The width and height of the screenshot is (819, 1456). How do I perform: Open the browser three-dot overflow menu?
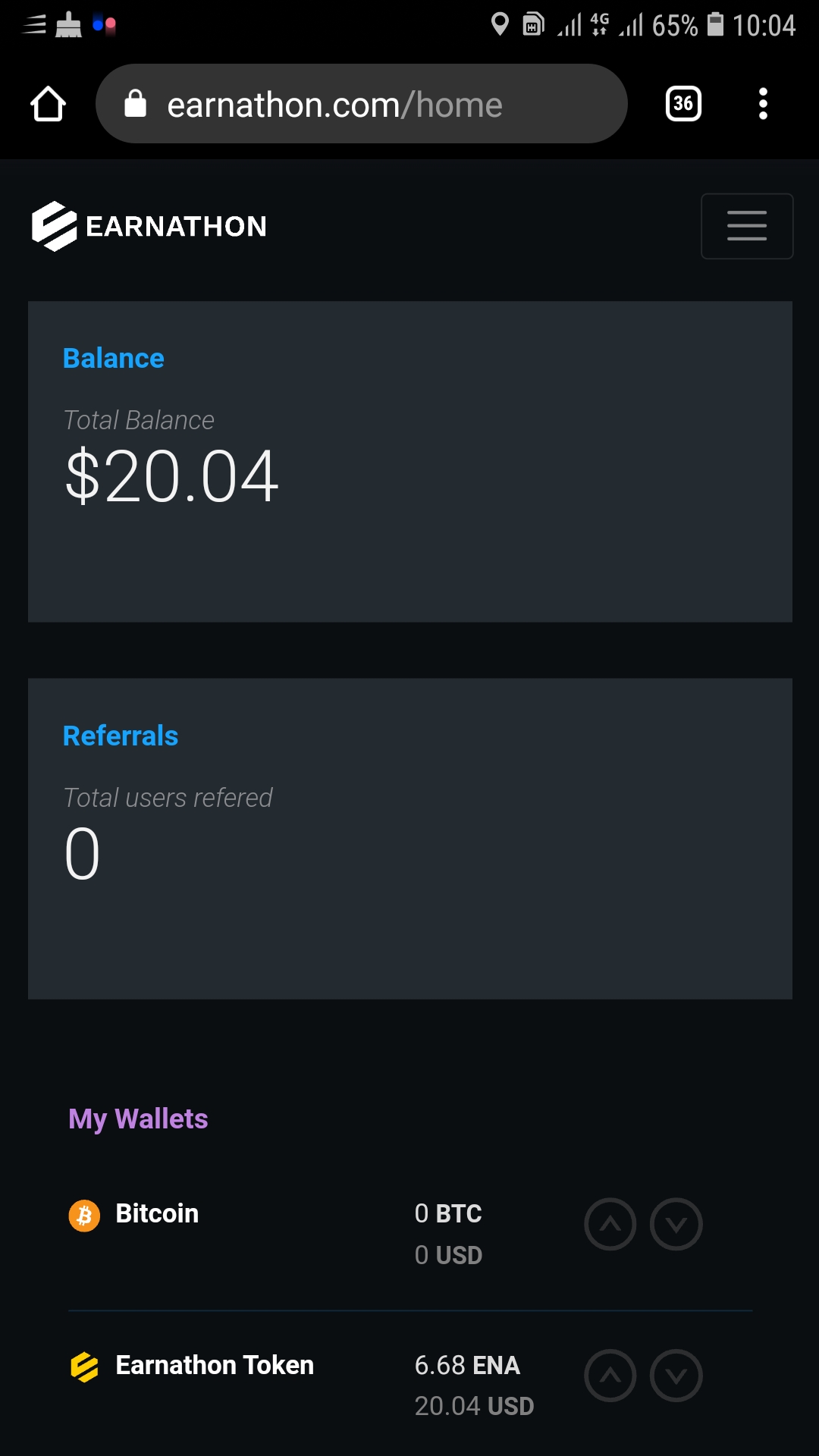[x=763, y=104]
